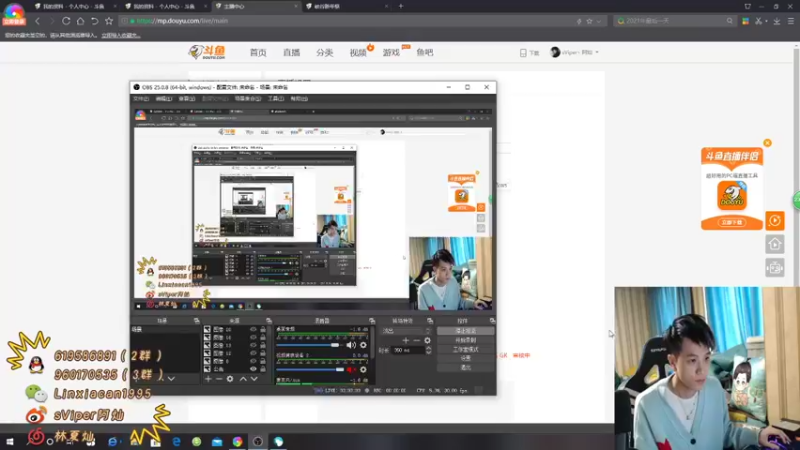Move selected source up
The image size is (800, 450).
coord(243,379)
